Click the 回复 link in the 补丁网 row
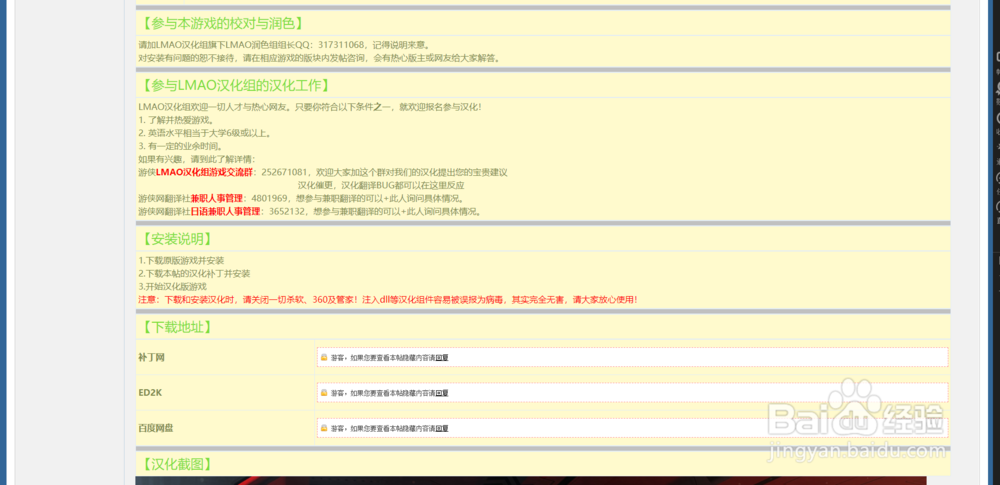Viewport: 1000px width, 485px height. [442, 358]
